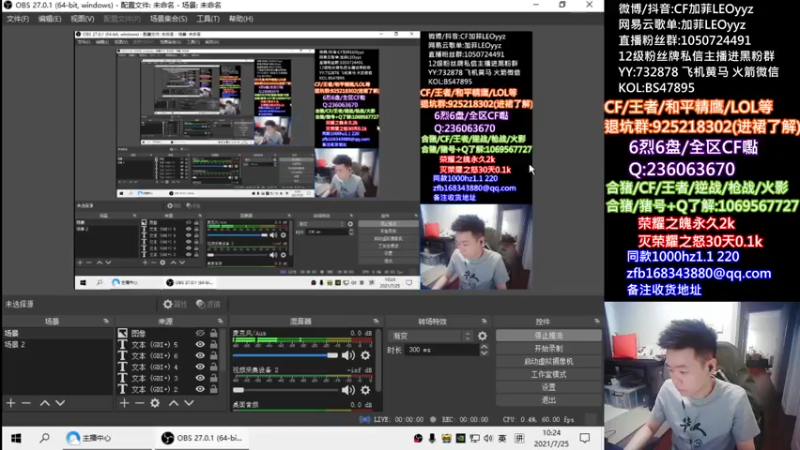Open the Windows Start menu
Screen dimensions: 800x450
[16, 438]
